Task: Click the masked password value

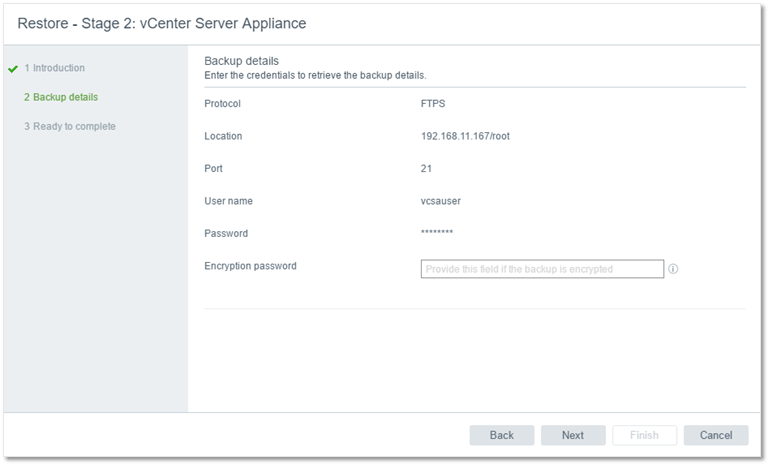Action: 437,232
